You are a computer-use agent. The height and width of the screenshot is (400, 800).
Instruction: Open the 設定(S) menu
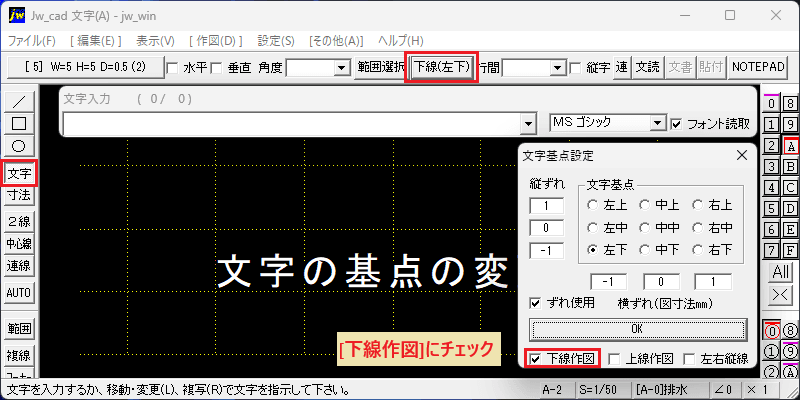coord(276,41)
